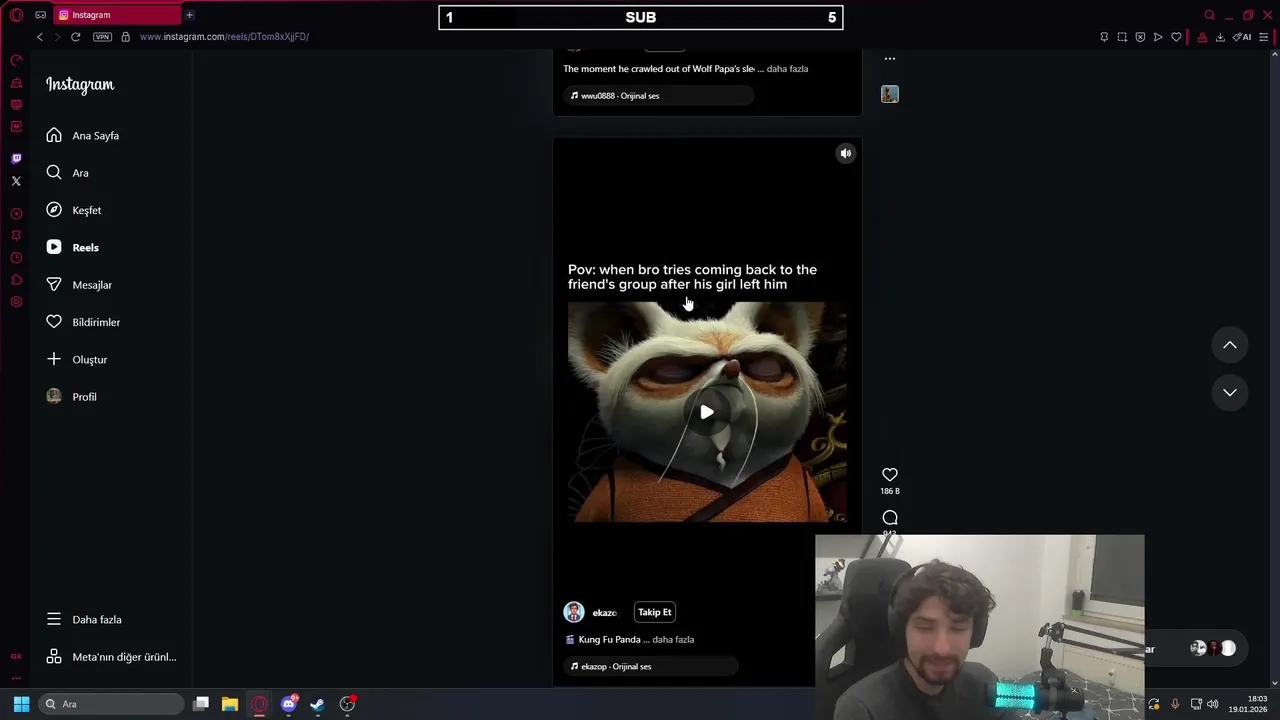This screenshot has height=720, width=1280.
Task: Go back in browser history
Action: click(x=40, y=37)
